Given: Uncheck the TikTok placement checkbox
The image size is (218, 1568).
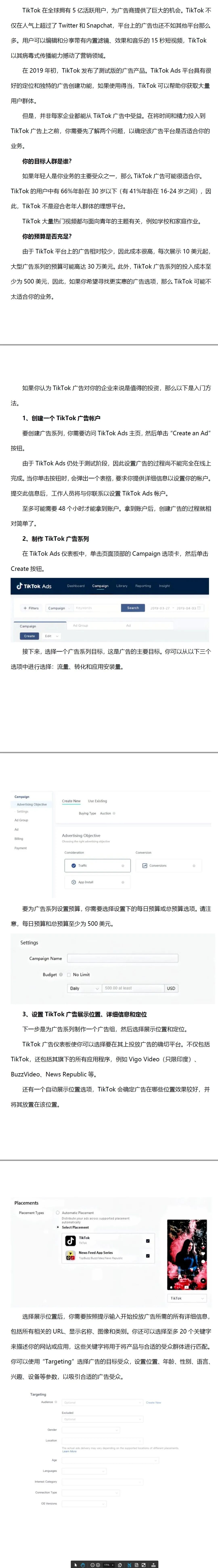Looking at the screenshot, I should pyautogui.click(x=148, y=1240).
